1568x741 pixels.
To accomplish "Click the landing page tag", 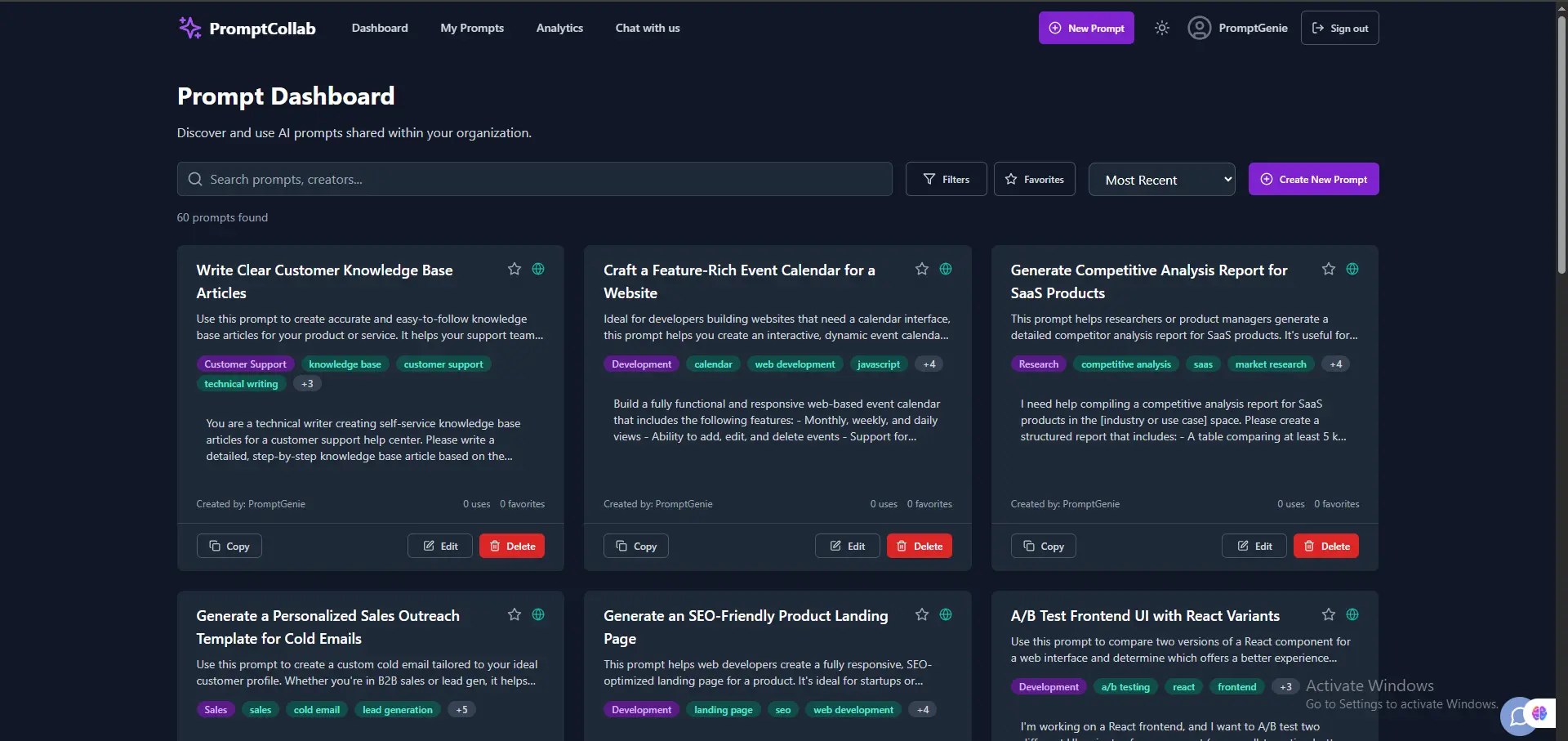I will 724,710.
